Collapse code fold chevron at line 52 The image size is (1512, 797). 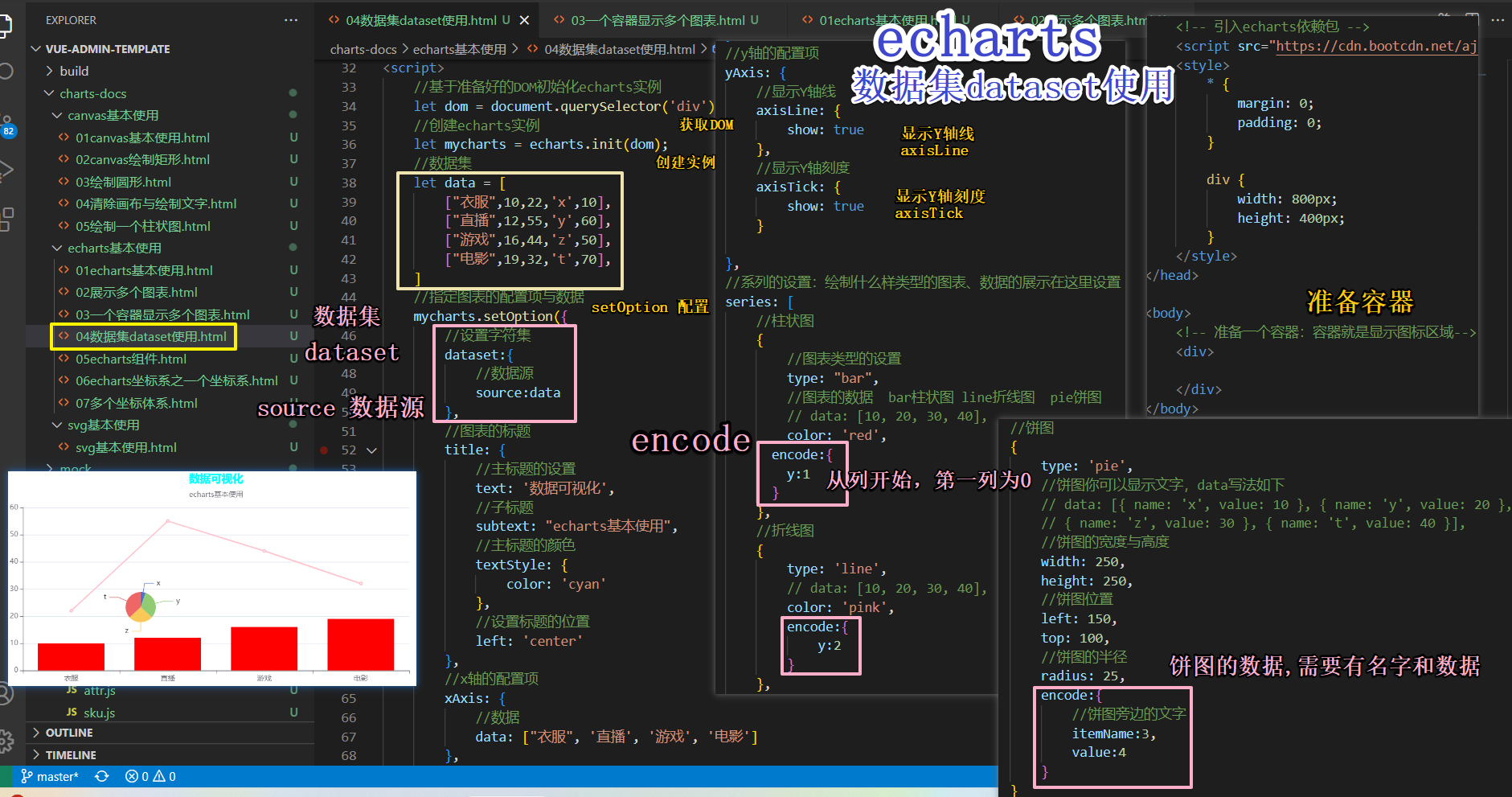click(371, 450)
